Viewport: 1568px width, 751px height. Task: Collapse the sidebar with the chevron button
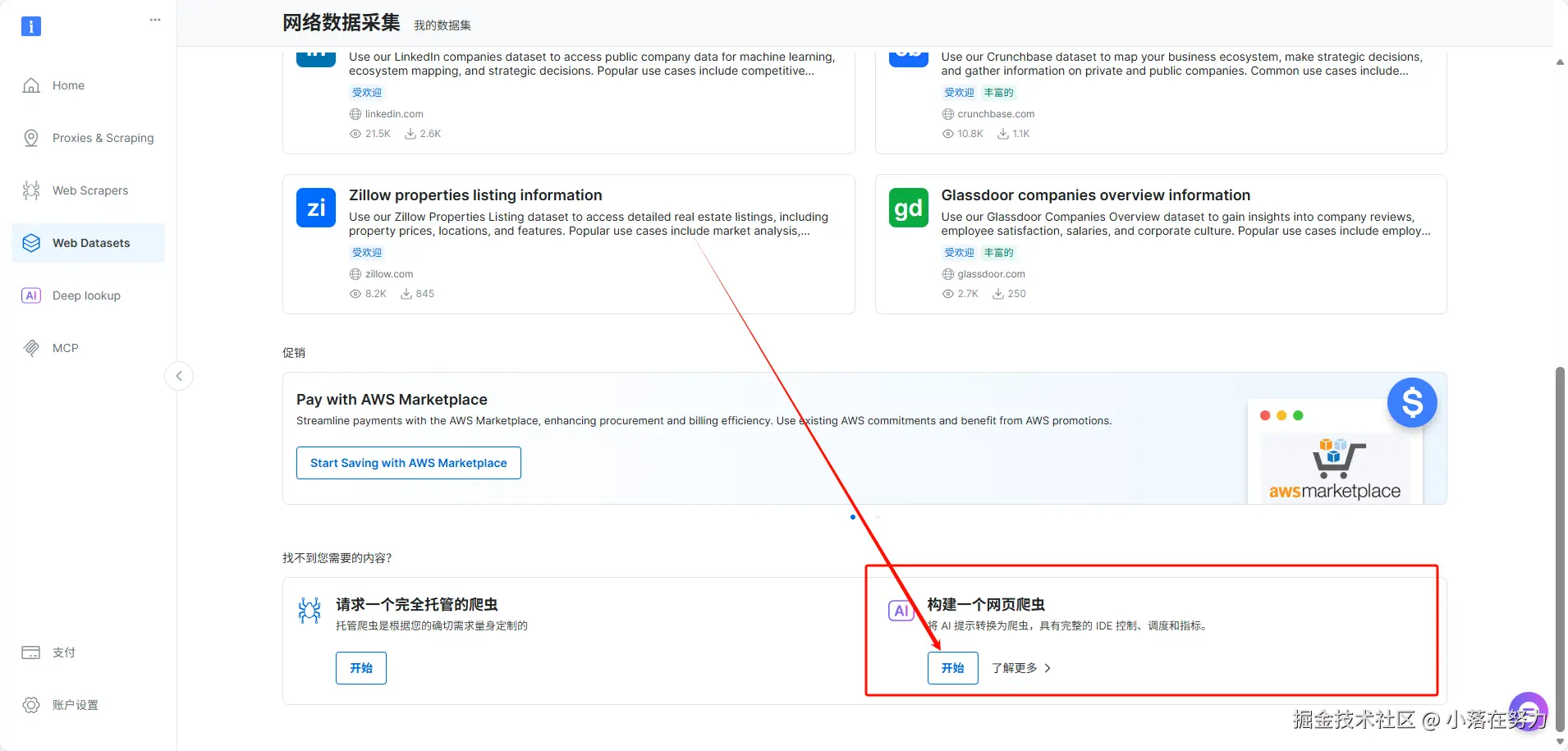click(179, 376)
